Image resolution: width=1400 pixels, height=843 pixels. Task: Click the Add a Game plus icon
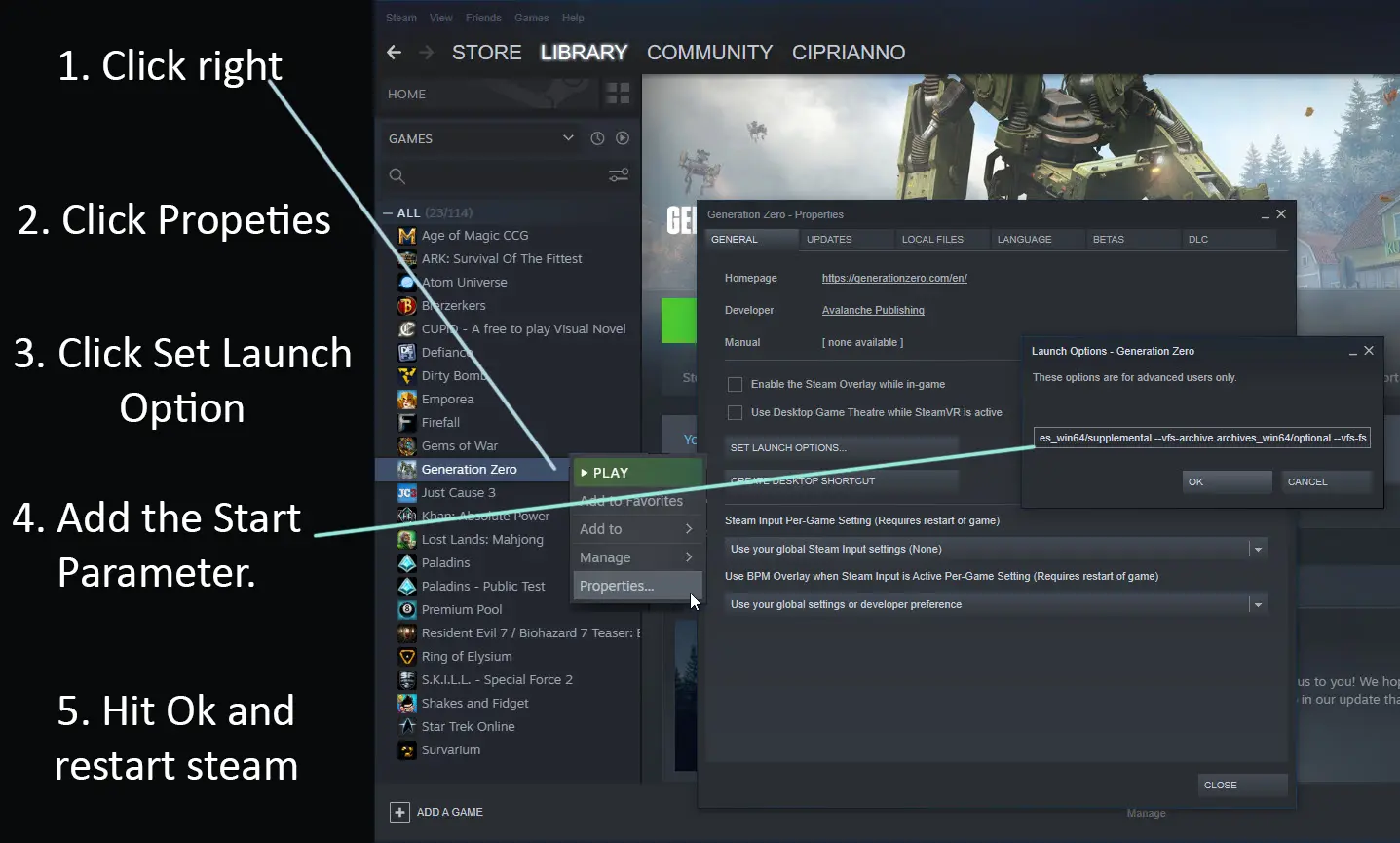coord(399,812)
